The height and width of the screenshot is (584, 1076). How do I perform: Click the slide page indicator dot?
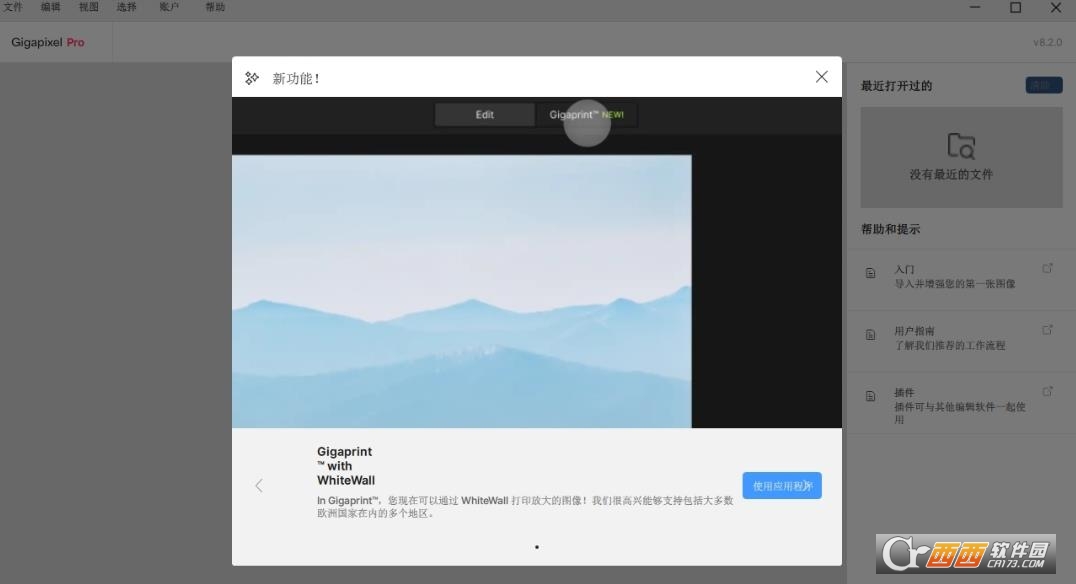537,547
